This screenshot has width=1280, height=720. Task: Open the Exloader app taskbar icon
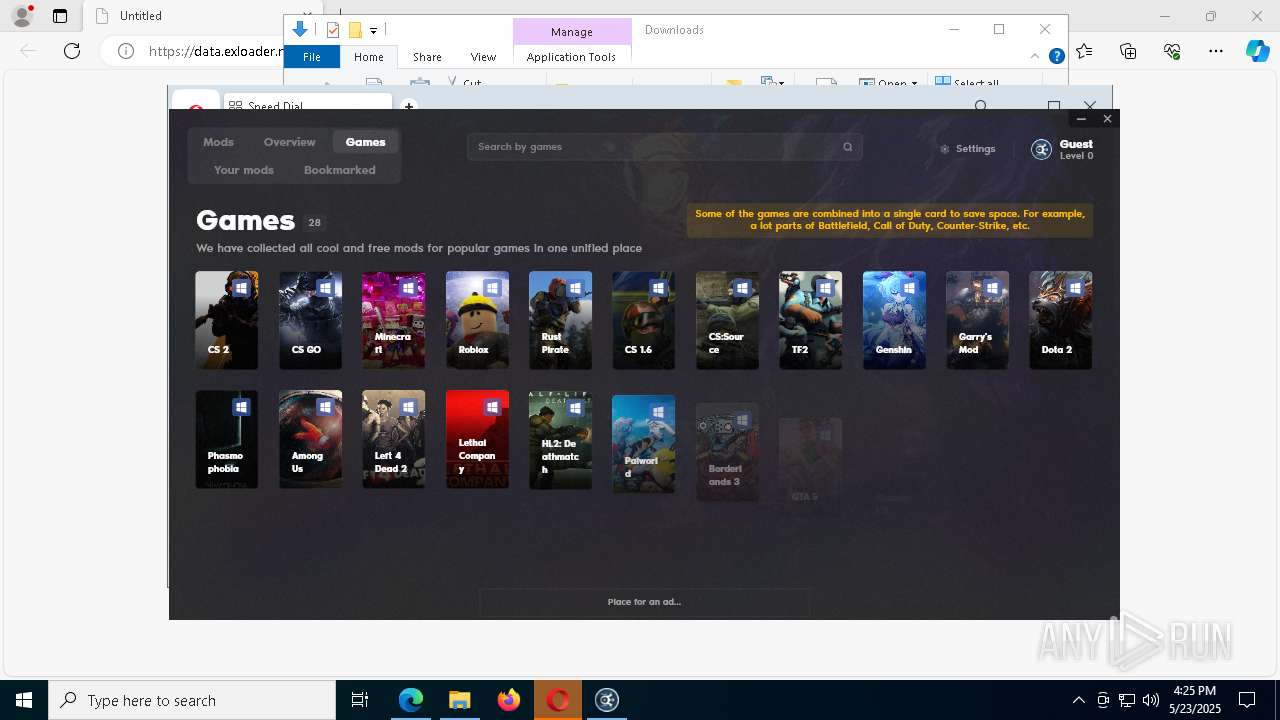tap(607, 700)
